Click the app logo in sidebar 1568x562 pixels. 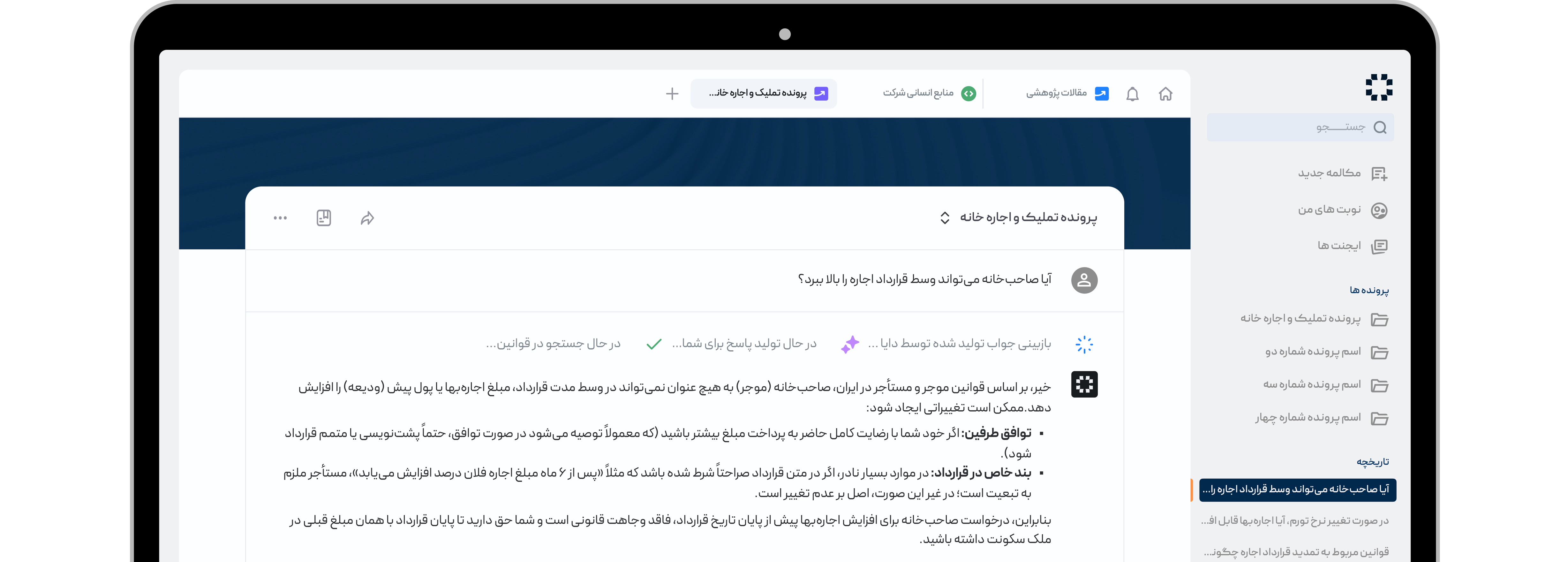coord(1379,87)
